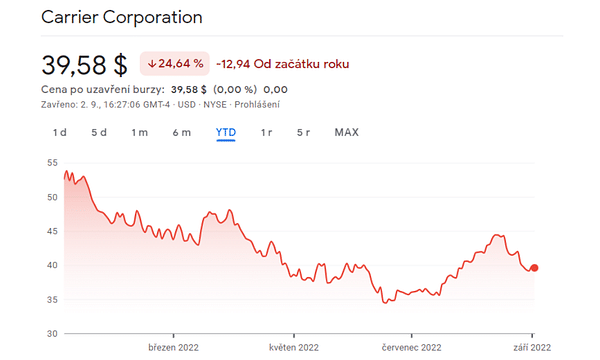
Task: Show the 5 r chart range
Action: [303, 132]
